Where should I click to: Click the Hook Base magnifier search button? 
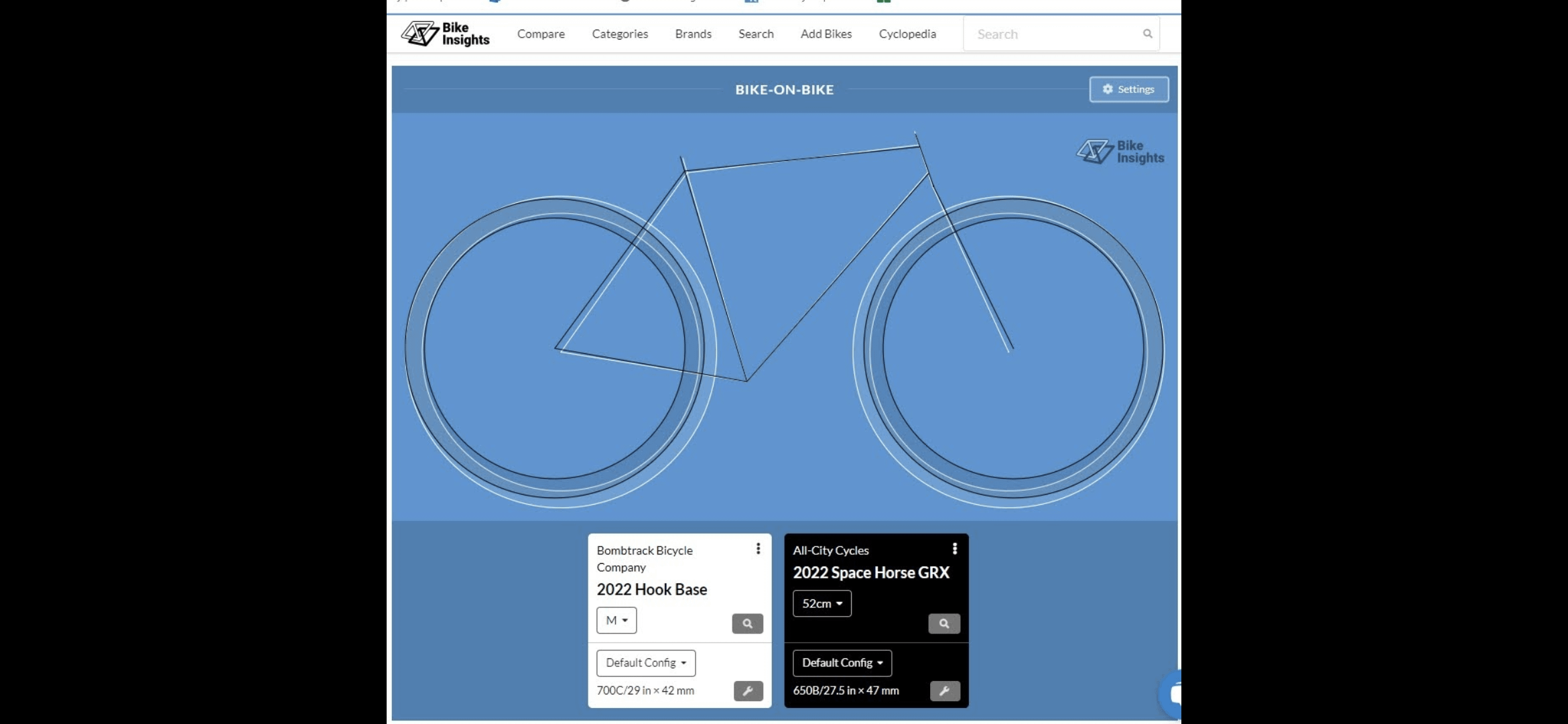pyautogui.click(x=747, y=623)
